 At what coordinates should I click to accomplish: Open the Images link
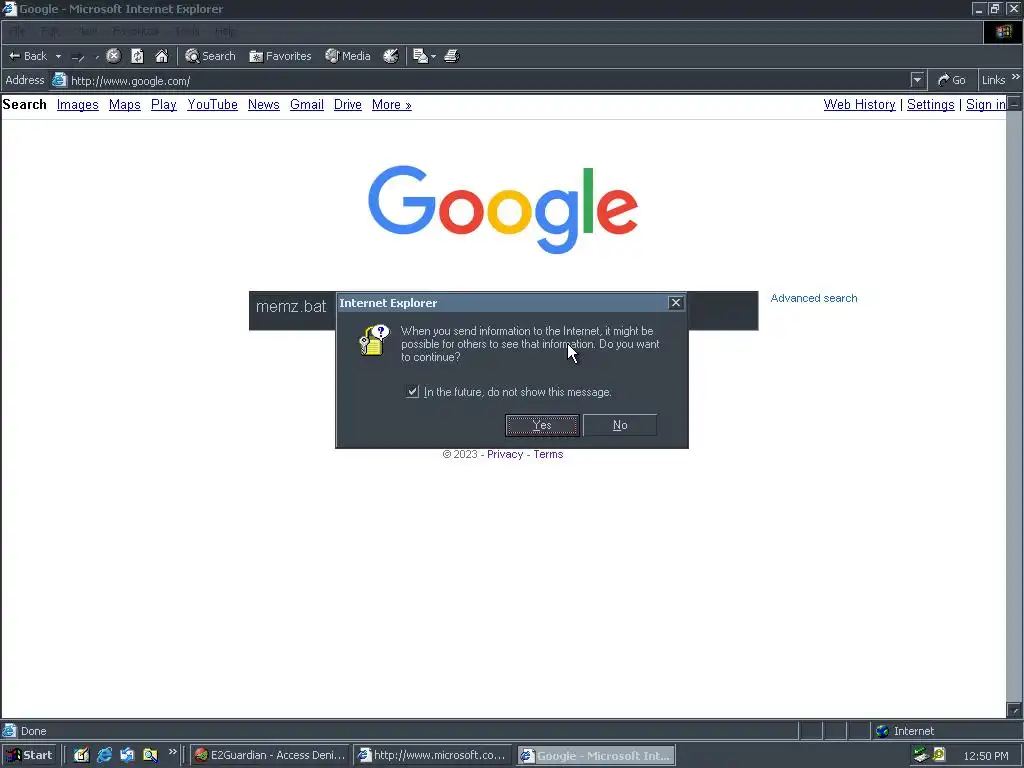point(78,104)
